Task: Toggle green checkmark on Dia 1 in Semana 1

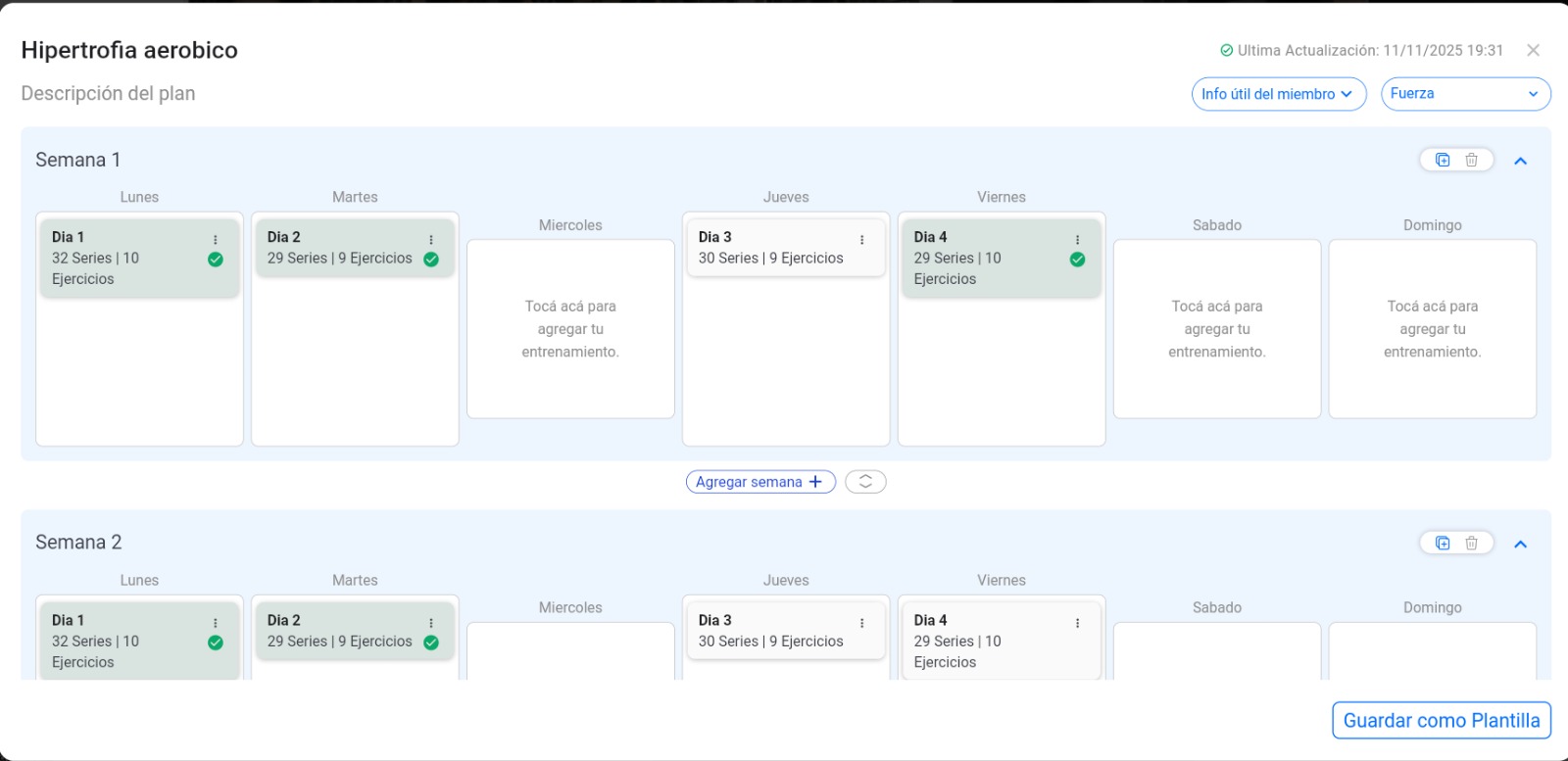Action: tap(216, 260)
